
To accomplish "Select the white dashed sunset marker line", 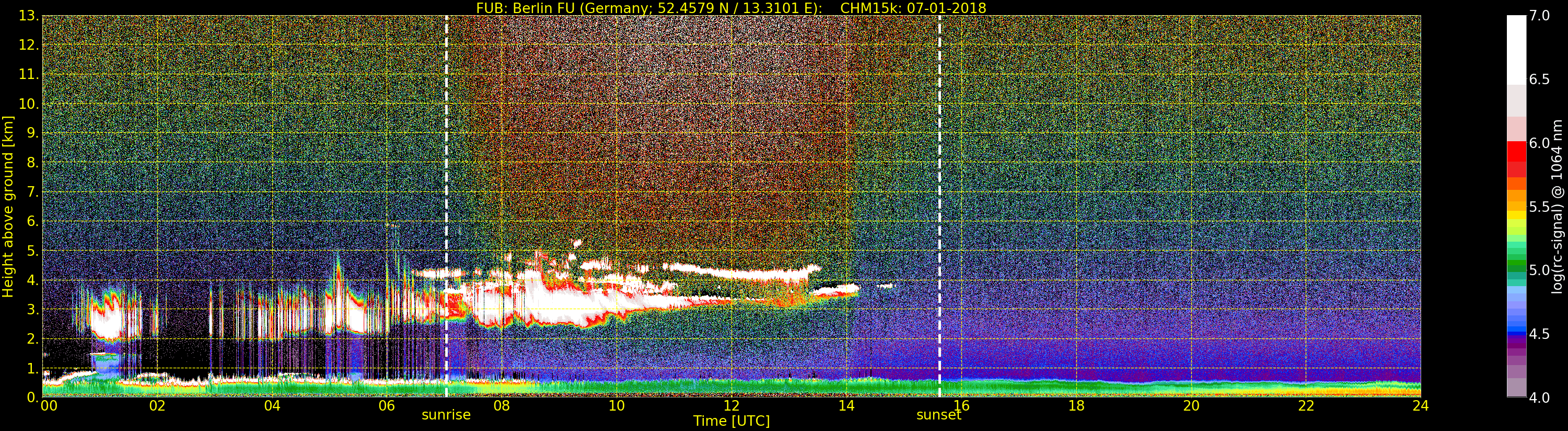I will point(939,207).
